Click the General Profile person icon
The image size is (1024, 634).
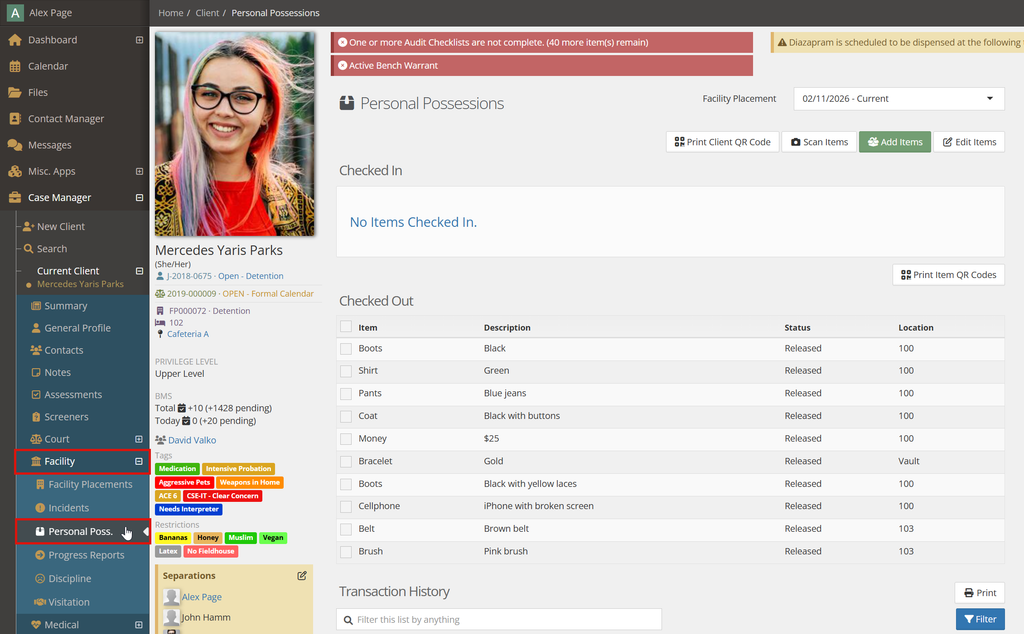point(36,328)
